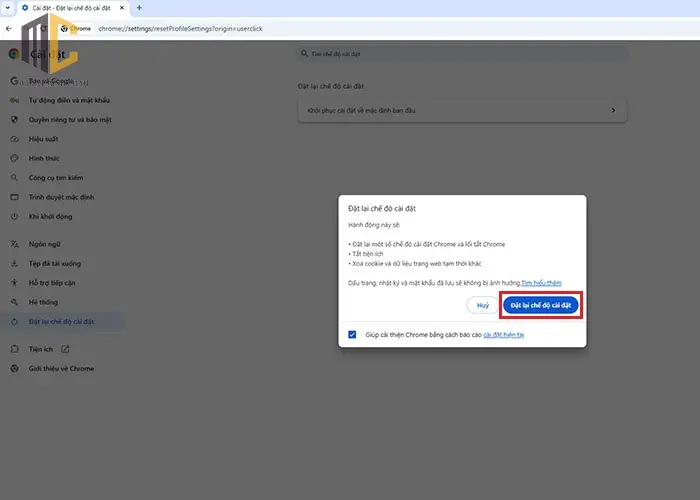Open the Tìm hiểu thêm link
Image resolution: width=700 pixels, height=500 pixels.
(x=542, y=283)
